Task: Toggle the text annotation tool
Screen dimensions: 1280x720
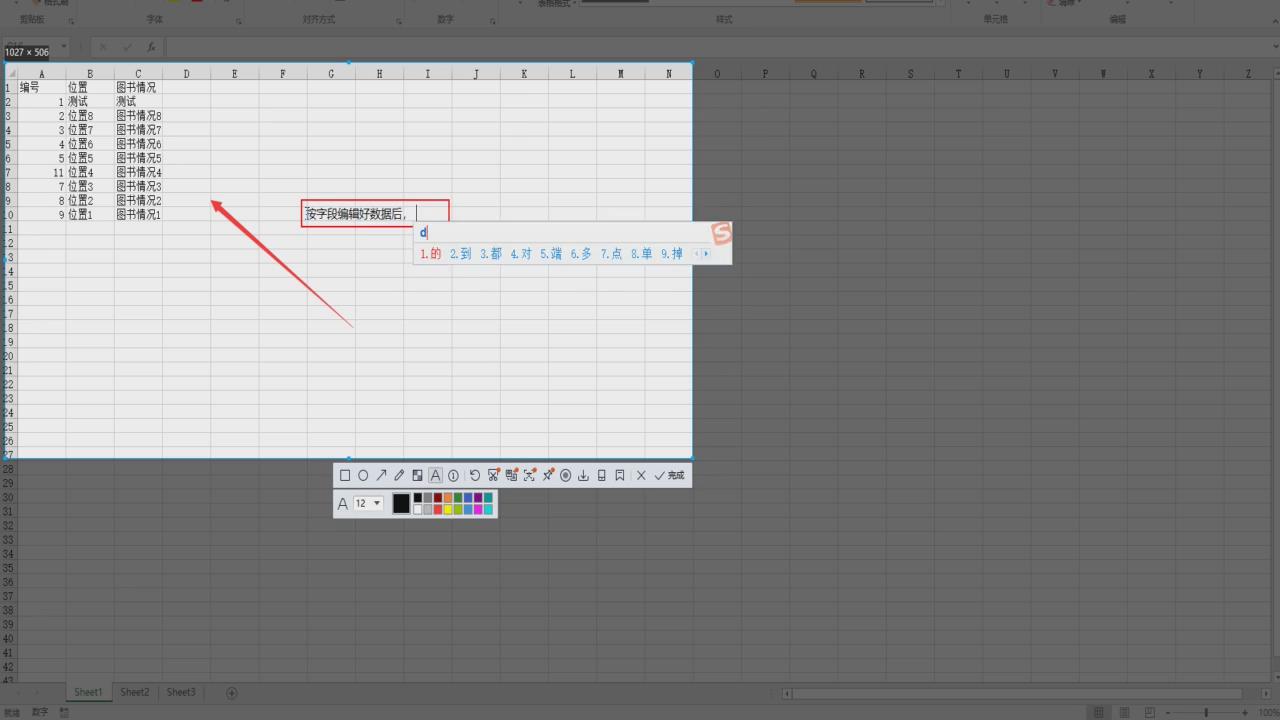Action: coord(435,475)
